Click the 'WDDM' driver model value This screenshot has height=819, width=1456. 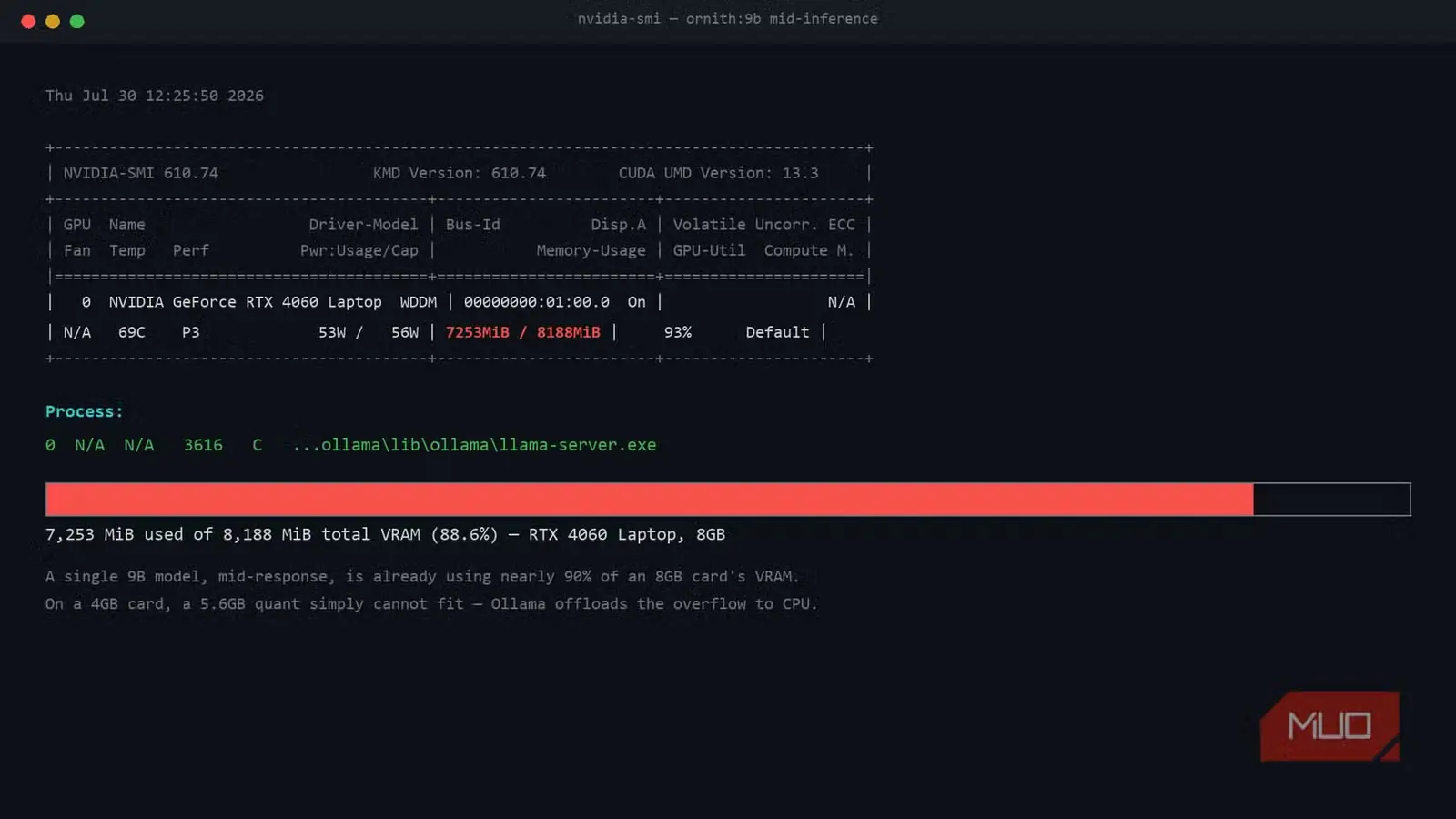point(418,302)
